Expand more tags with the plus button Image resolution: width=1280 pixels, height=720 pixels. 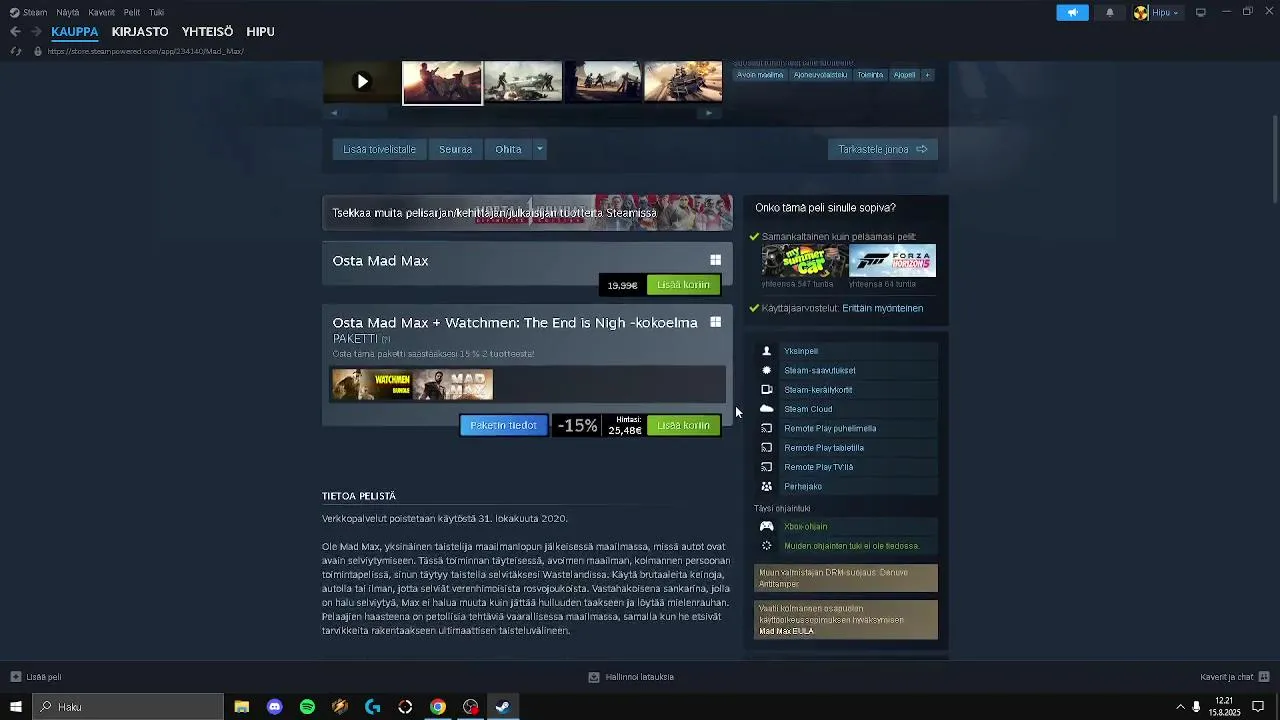(927, 75)
